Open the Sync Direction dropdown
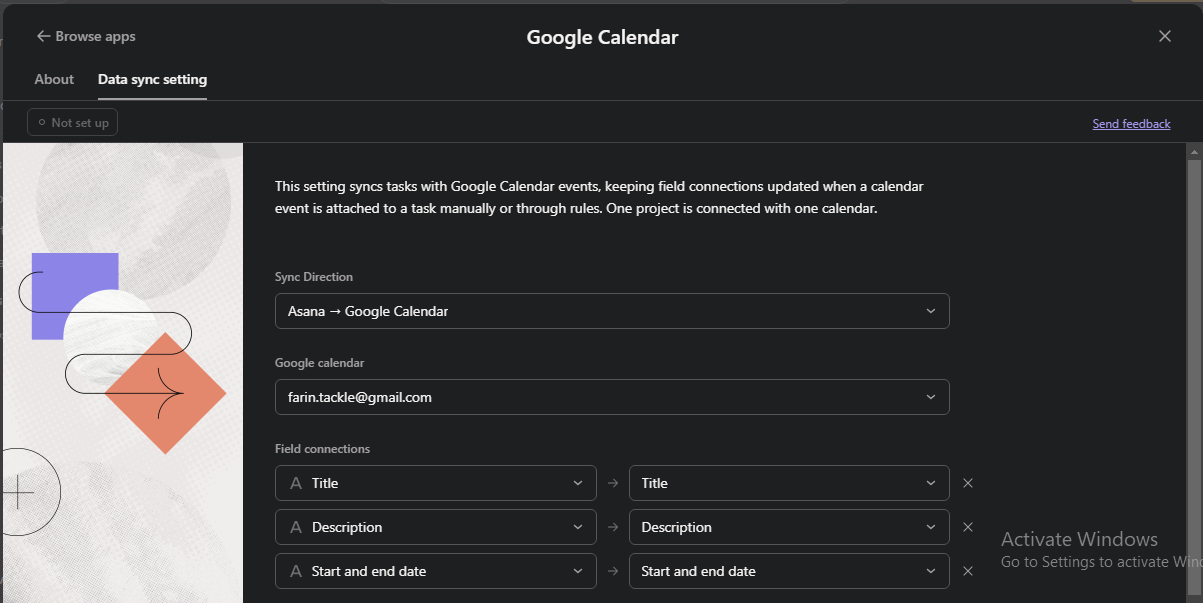Screen dimensions: 1203x603 (x=612, y=311)
